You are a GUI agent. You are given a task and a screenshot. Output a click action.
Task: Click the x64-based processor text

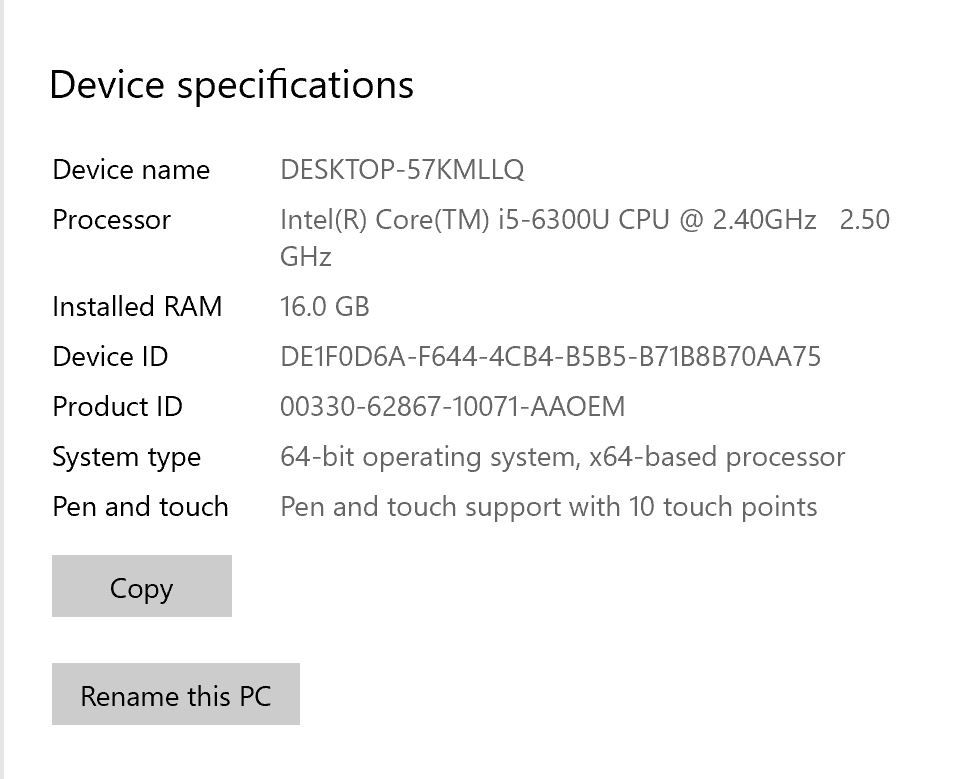pyautogui.click(x=717, y=457)
